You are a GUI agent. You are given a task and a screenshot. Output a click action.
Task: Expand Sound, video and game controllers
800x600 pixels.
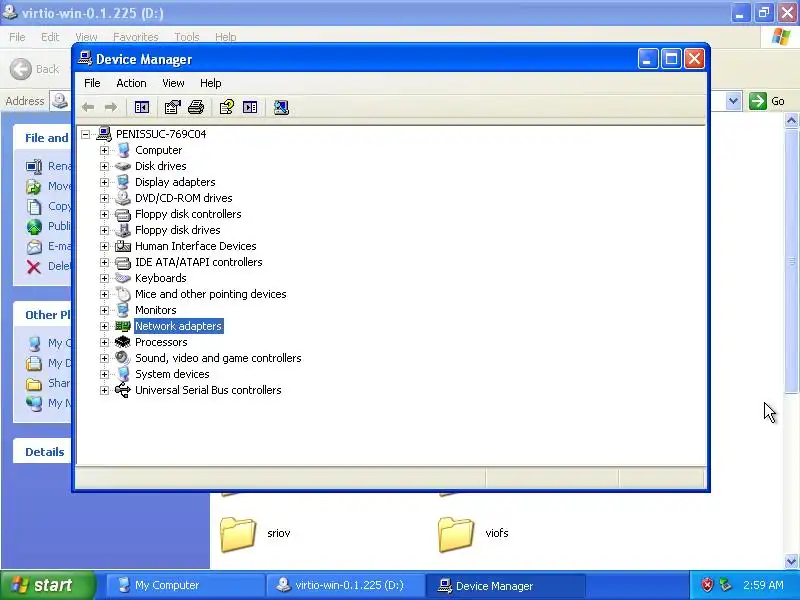[105, 358]
